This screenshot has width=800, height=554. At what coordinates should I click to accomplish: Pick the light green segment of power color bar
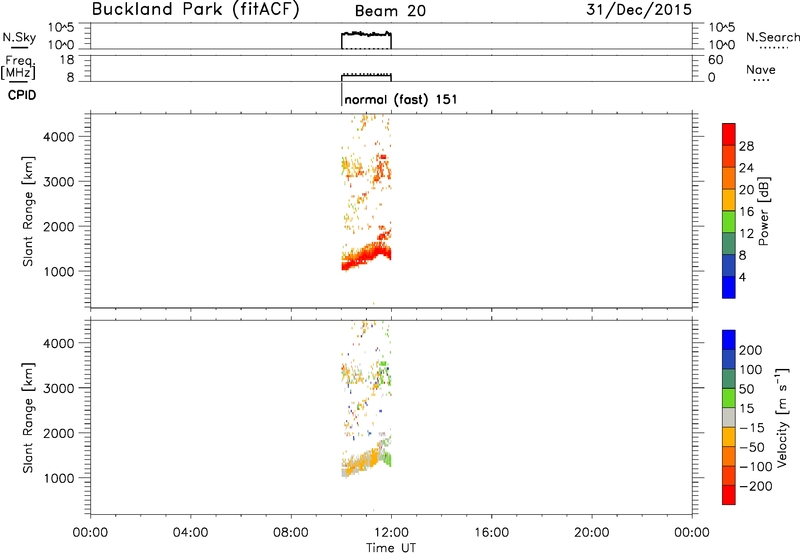click(x=729, y=222)
